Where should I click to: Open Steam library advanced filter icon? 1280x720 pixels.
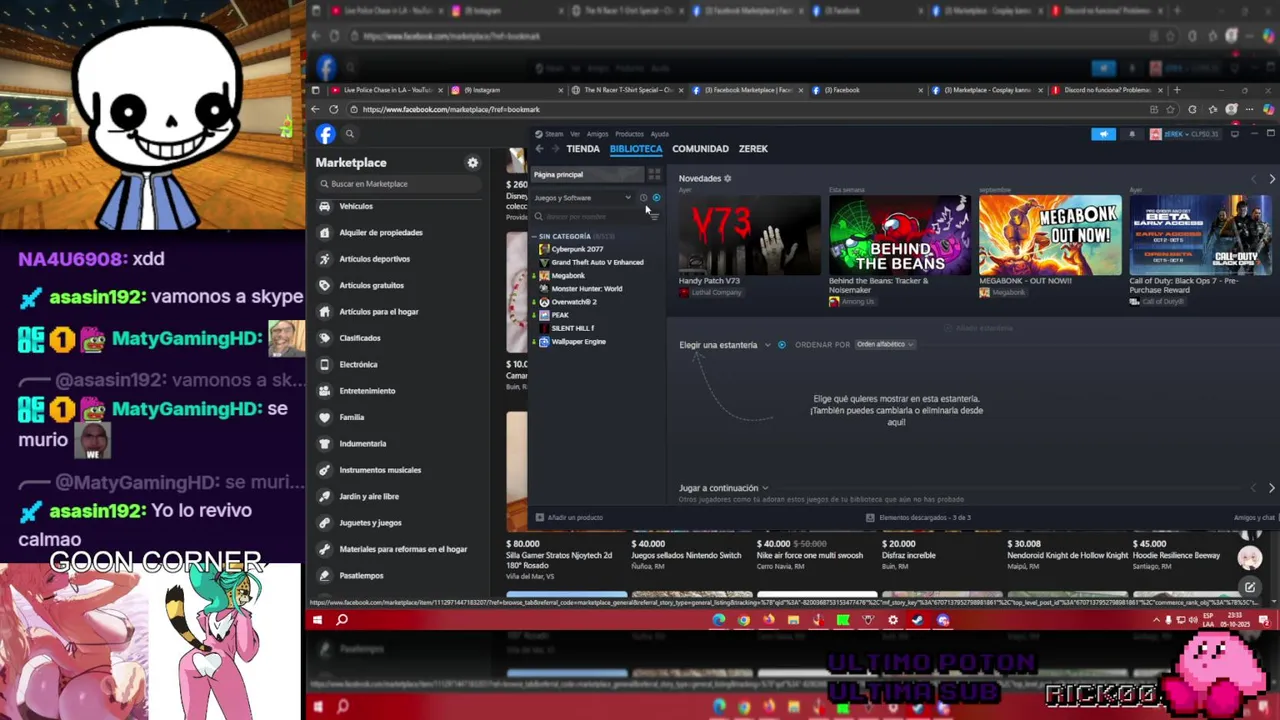tap(654, 216)
